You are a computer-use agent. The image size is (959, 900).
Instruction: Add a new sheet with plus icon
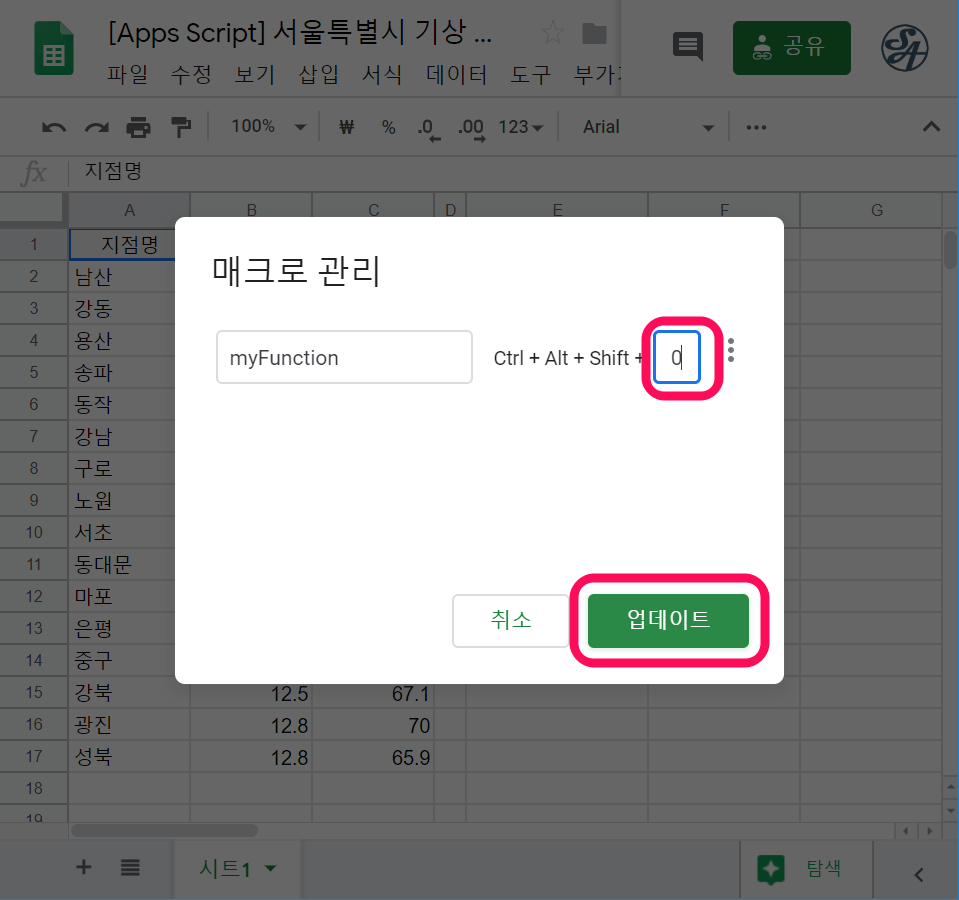click(x=84, y=867)
